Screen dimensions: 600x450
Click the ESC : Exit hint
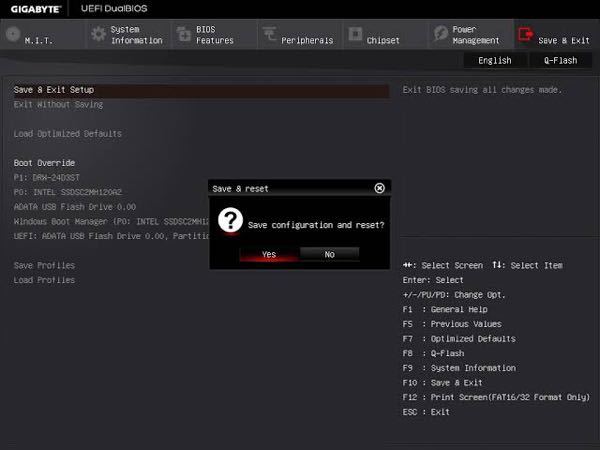tap(426, 412)
